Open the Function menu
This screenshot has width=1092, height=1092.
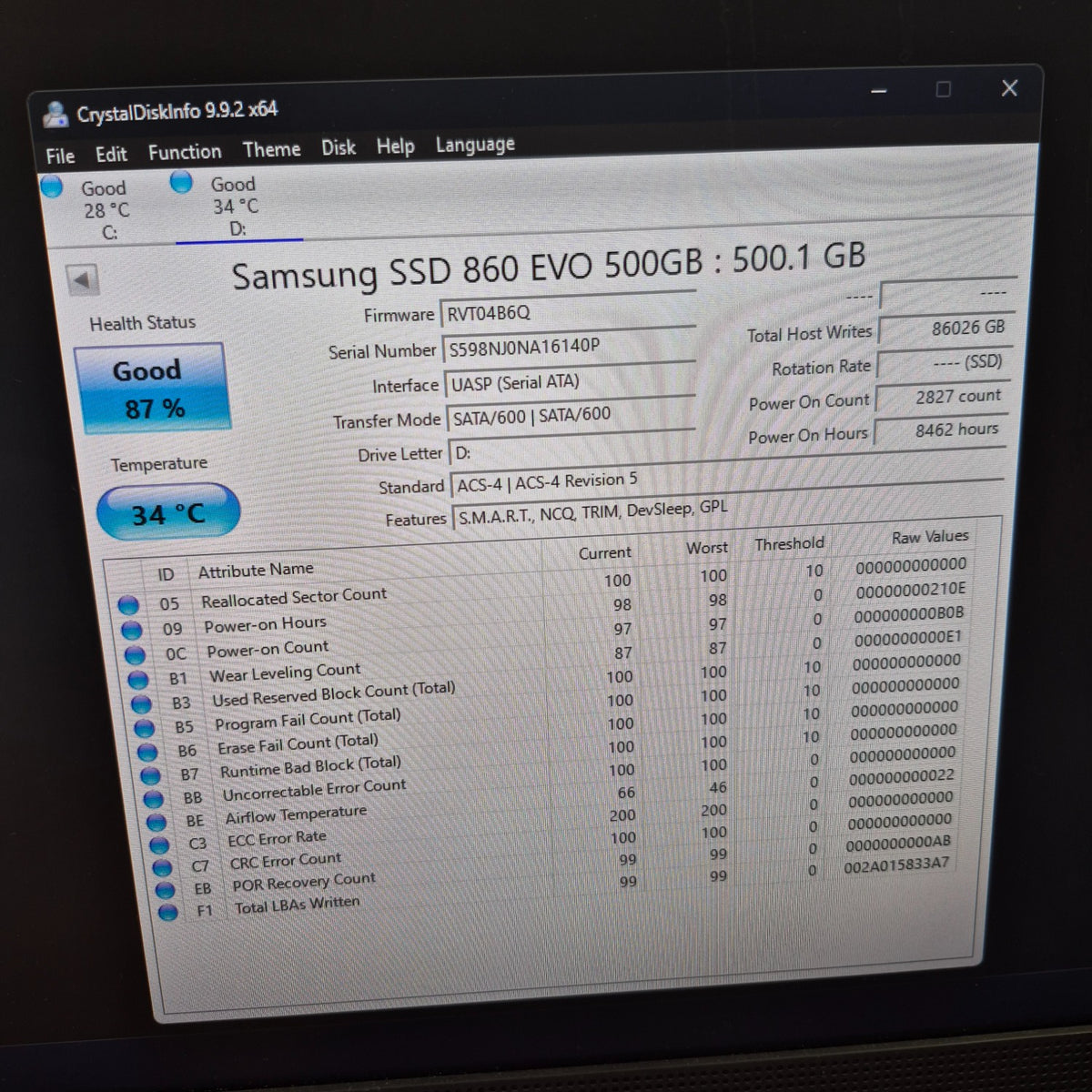pos(185,152)
